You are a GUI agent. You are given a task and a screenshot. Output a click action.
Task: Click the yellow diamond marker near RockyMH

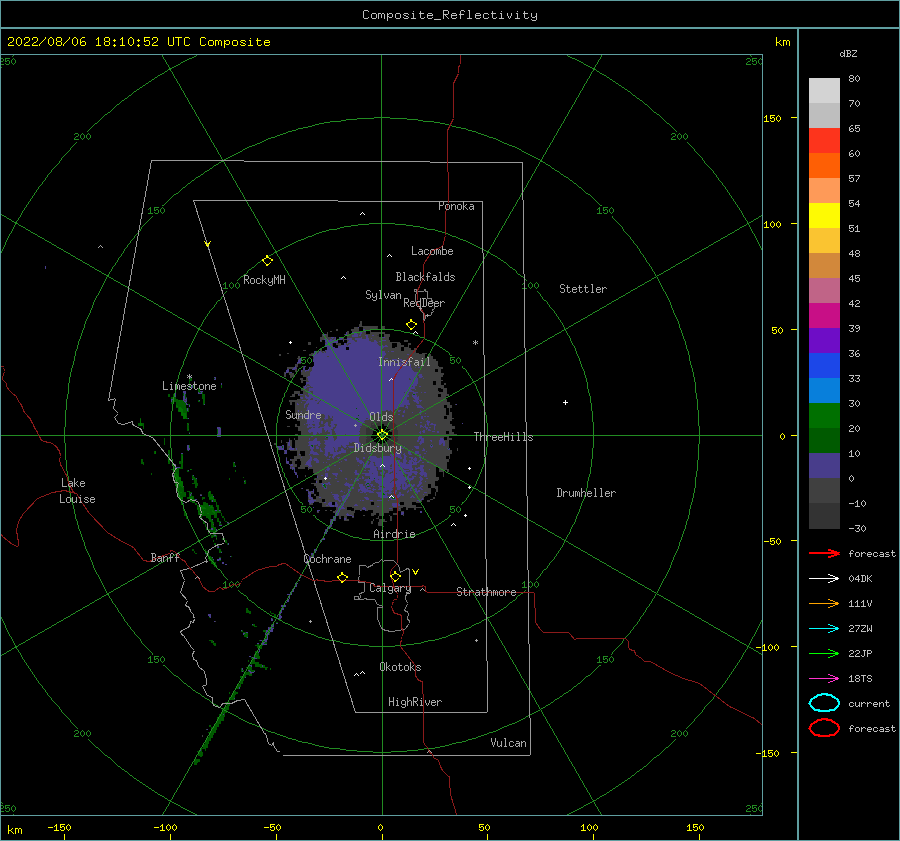tap(267, 261)
